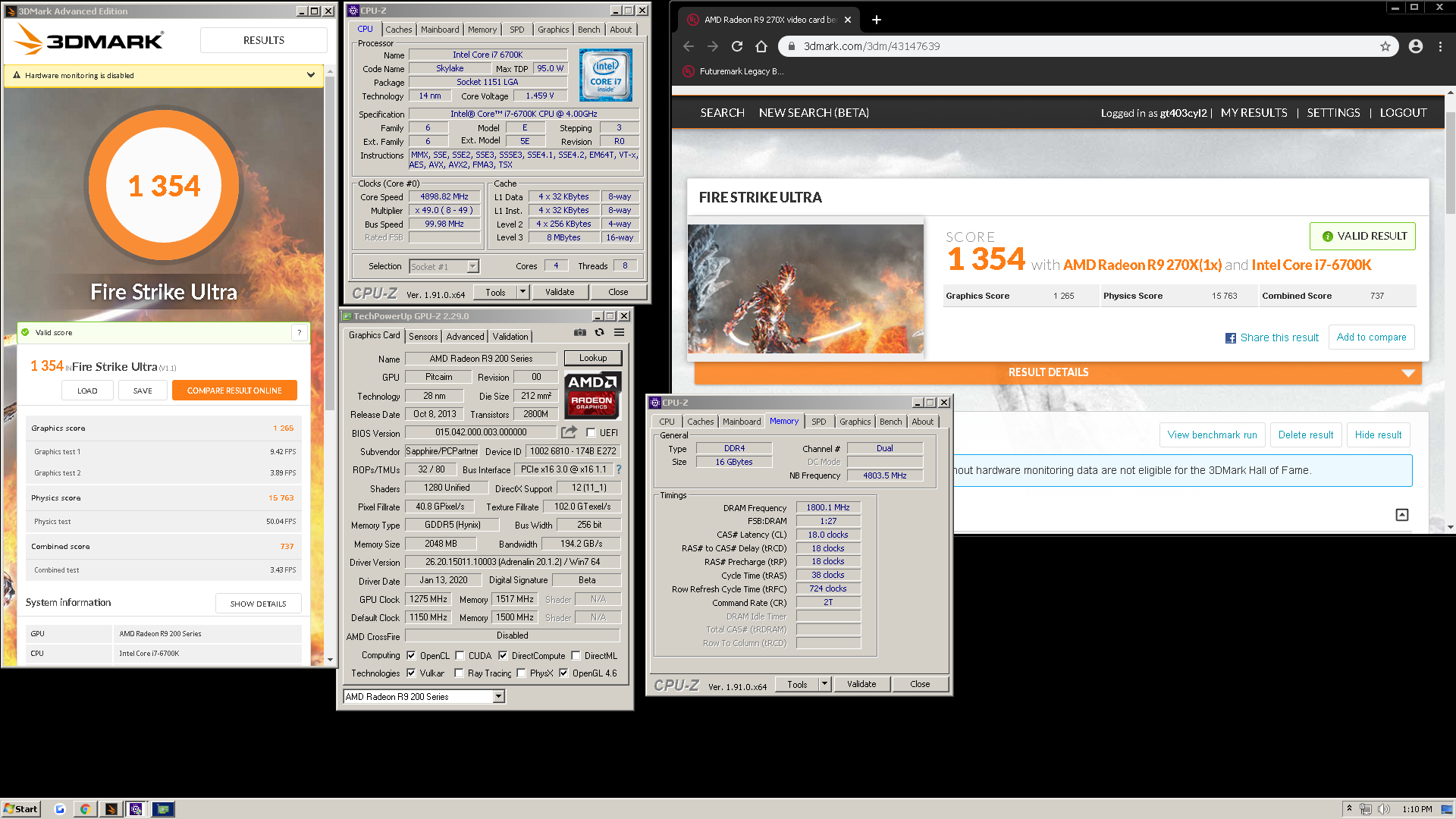
Task: Open the Tools dropdown arrow in Memory CPU-Z window
Action: [x=824, y=684]
